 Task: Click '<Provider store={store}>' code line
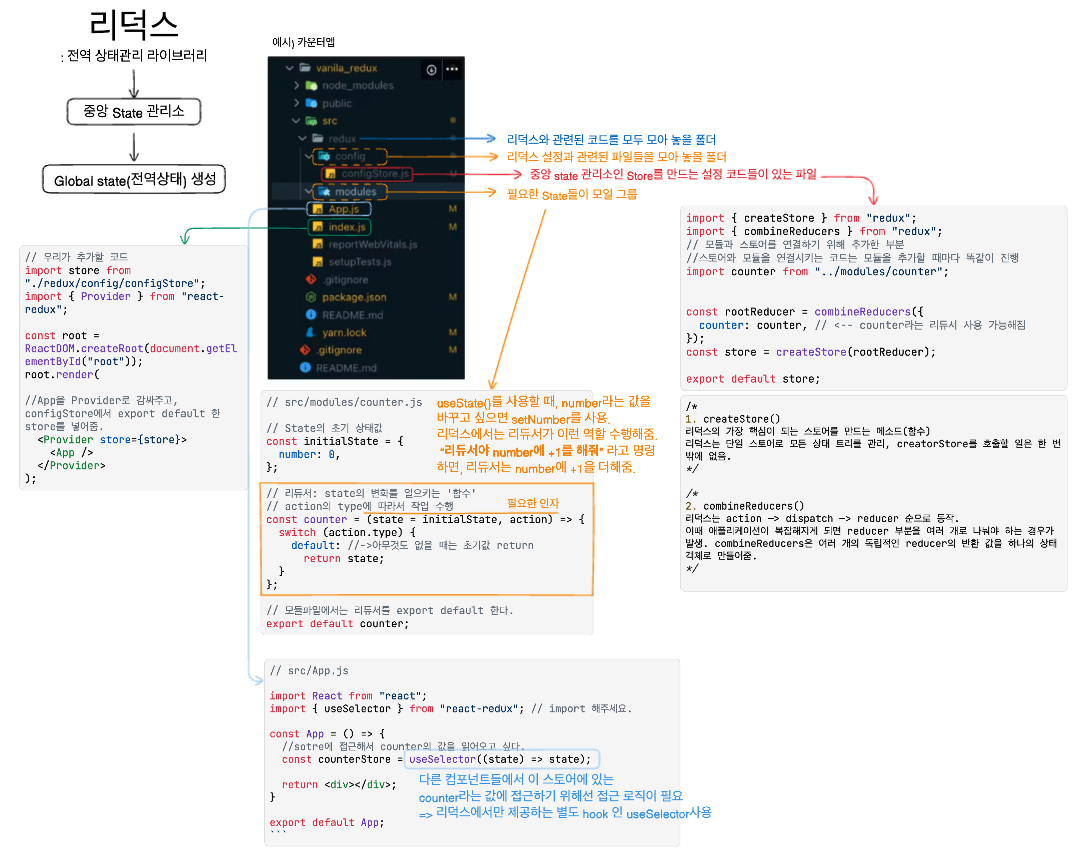click(x=112, y=440)
